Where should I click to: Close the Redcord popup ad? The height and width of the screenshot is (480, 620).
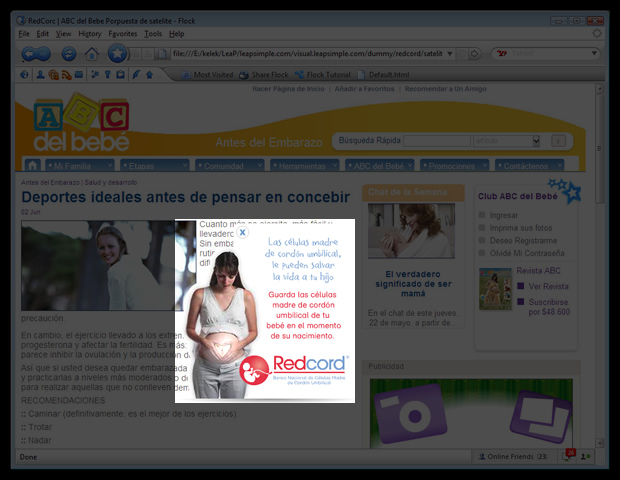[x=242, y=232]
